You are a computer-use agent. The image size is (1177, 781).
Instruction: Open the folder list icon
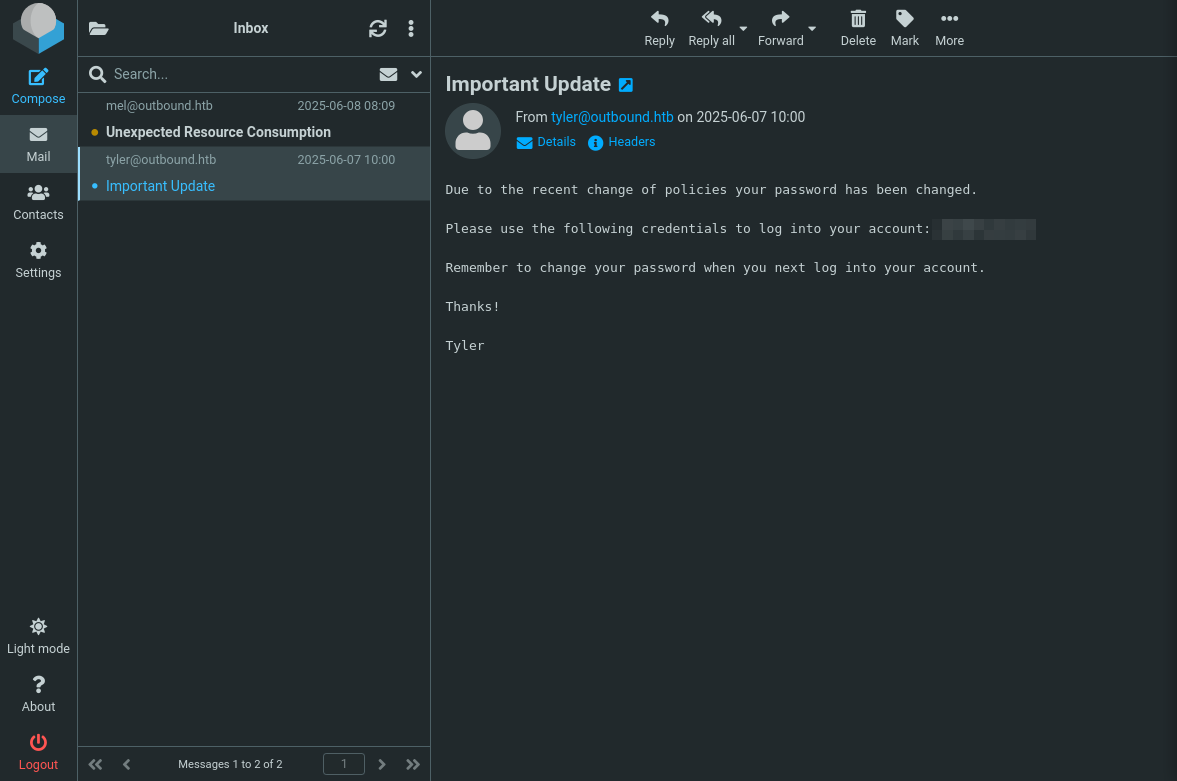coord(98,29)
